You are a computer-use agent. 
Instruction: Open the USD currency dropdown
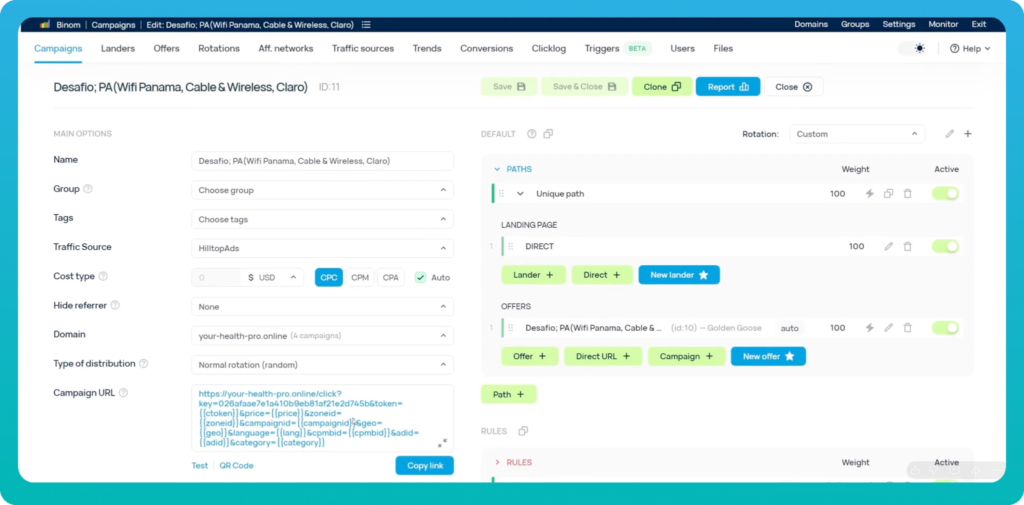272,277
